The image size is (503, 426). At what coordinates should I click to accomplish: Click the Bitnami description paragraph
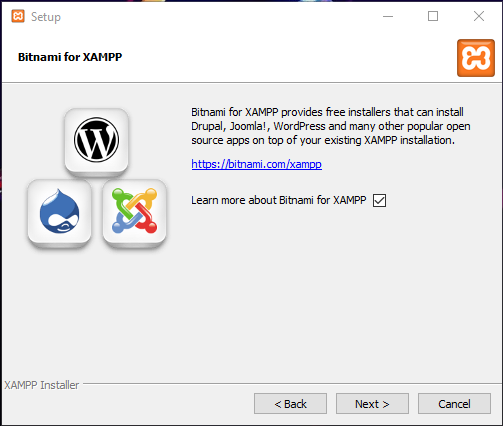click(331, 126)
